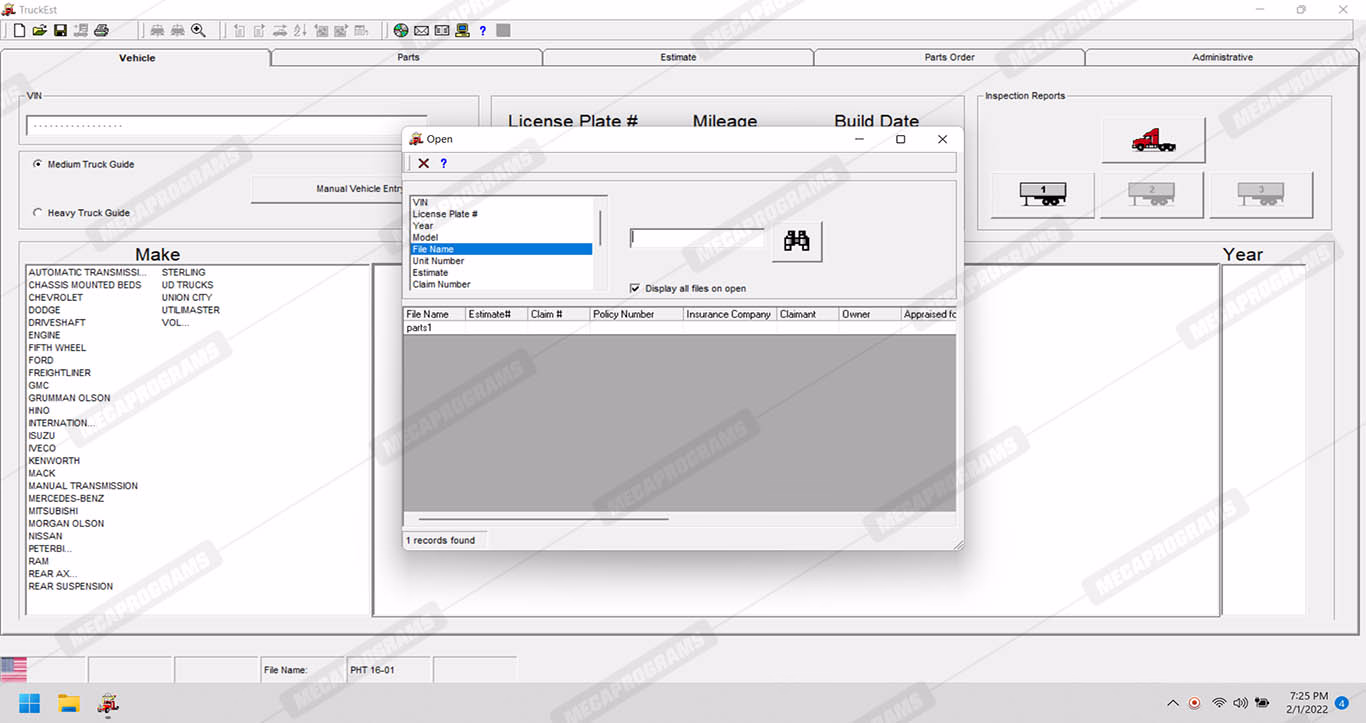Click the VIN input field
Image resolution: width=1366 pixels, height=723 pixels.
pyautogui.click(x=226, y=126)
